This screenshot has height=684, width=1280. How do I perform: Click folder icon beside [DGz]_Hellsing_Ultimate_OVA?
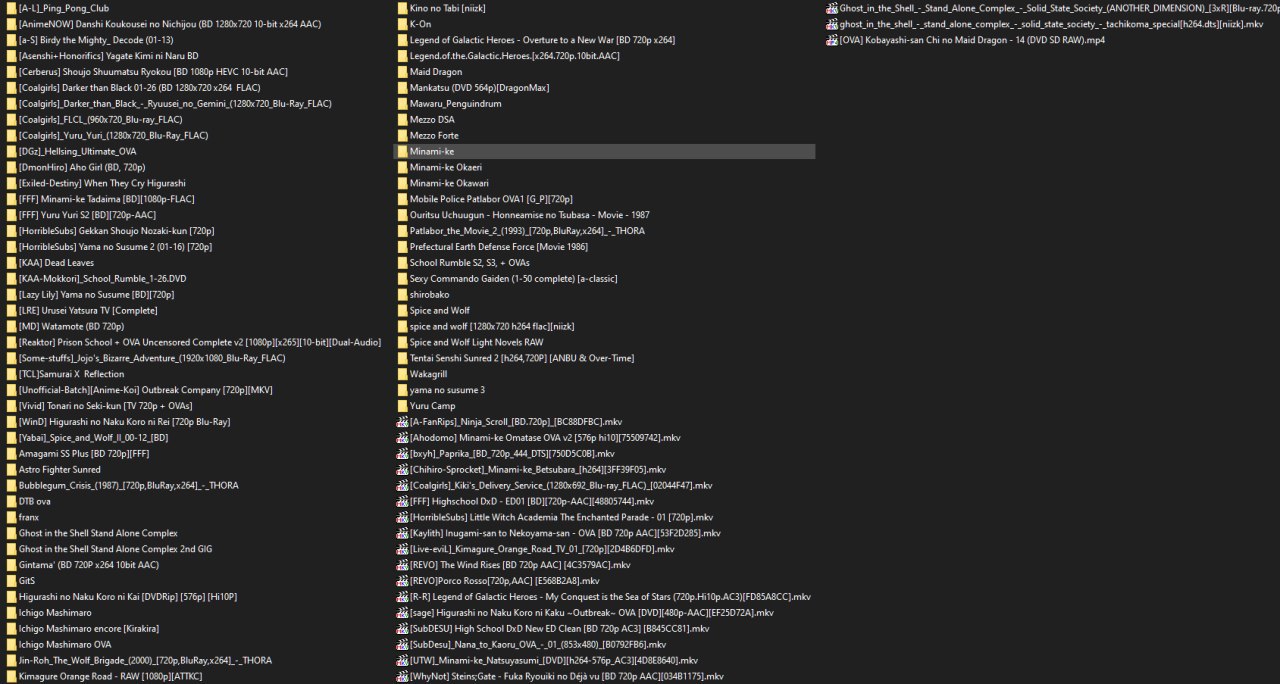coord(11,152)
